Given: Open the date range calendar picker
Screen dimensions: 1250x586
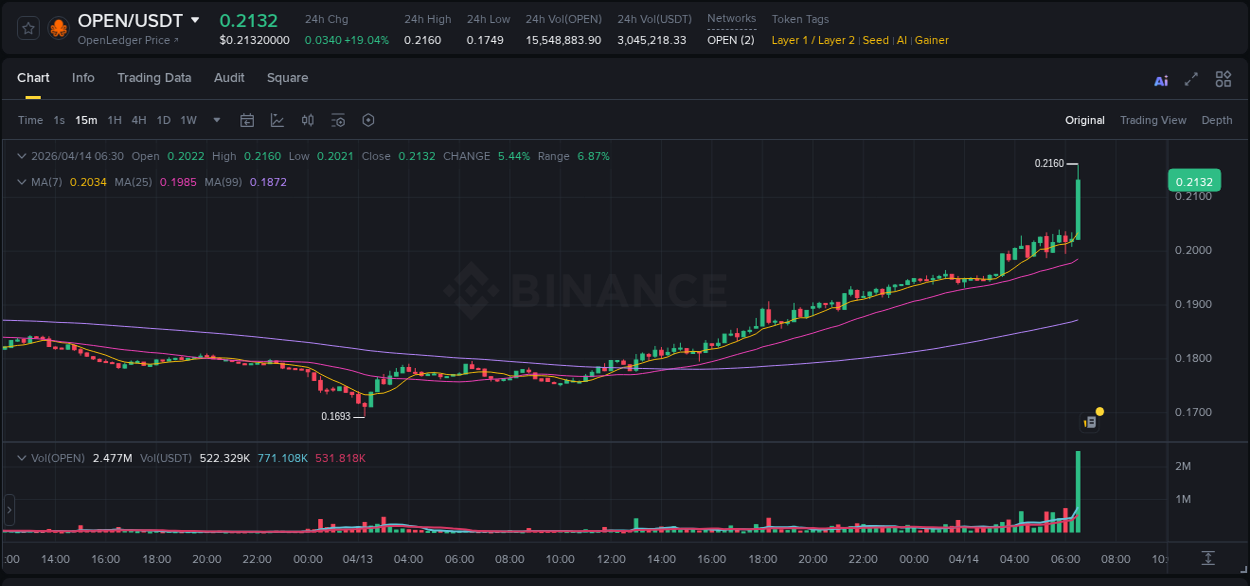Looking at the screenshot, I should [x=247, y=120].
